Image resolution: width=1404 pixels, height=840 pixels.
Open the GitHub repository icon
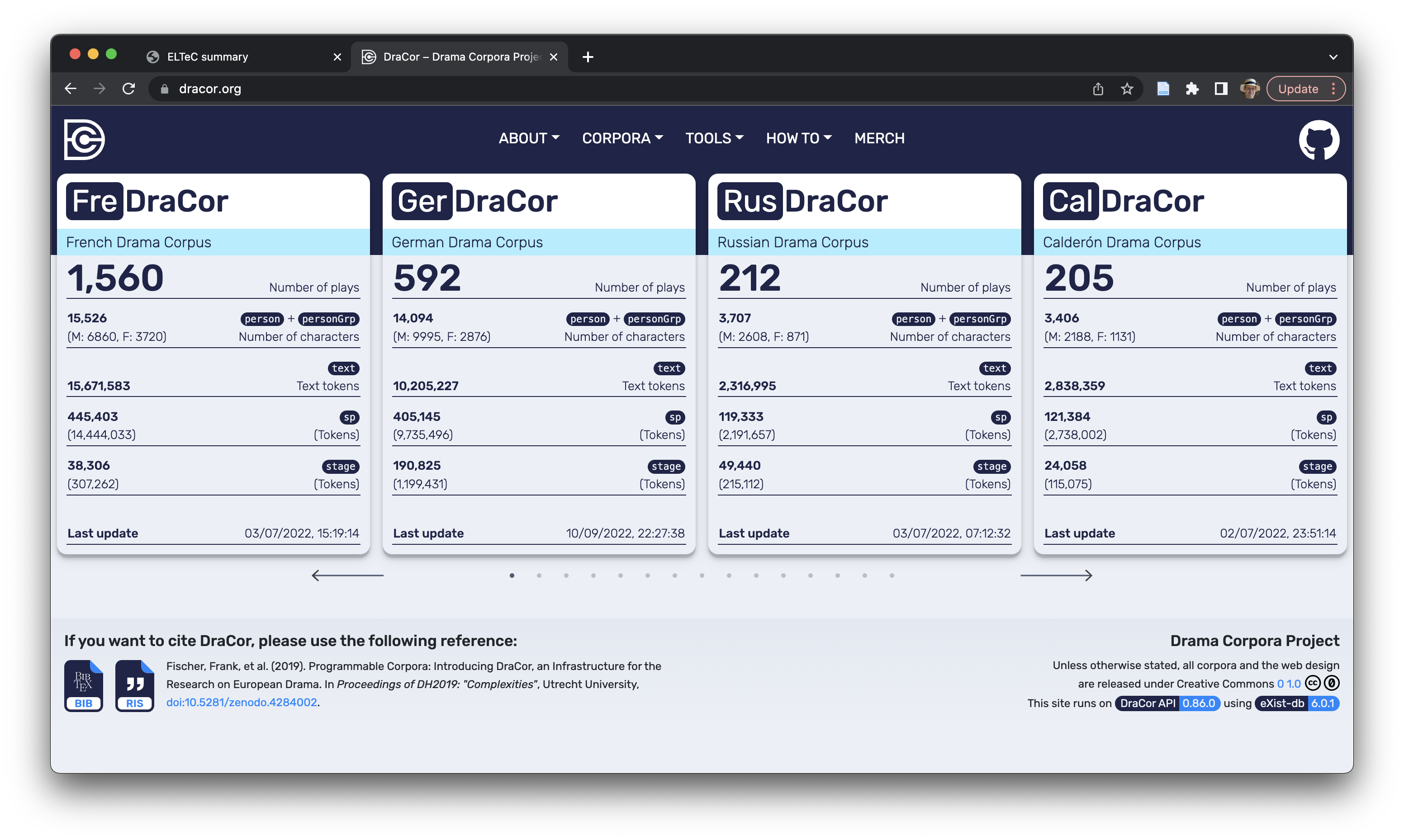(1319, 139)
